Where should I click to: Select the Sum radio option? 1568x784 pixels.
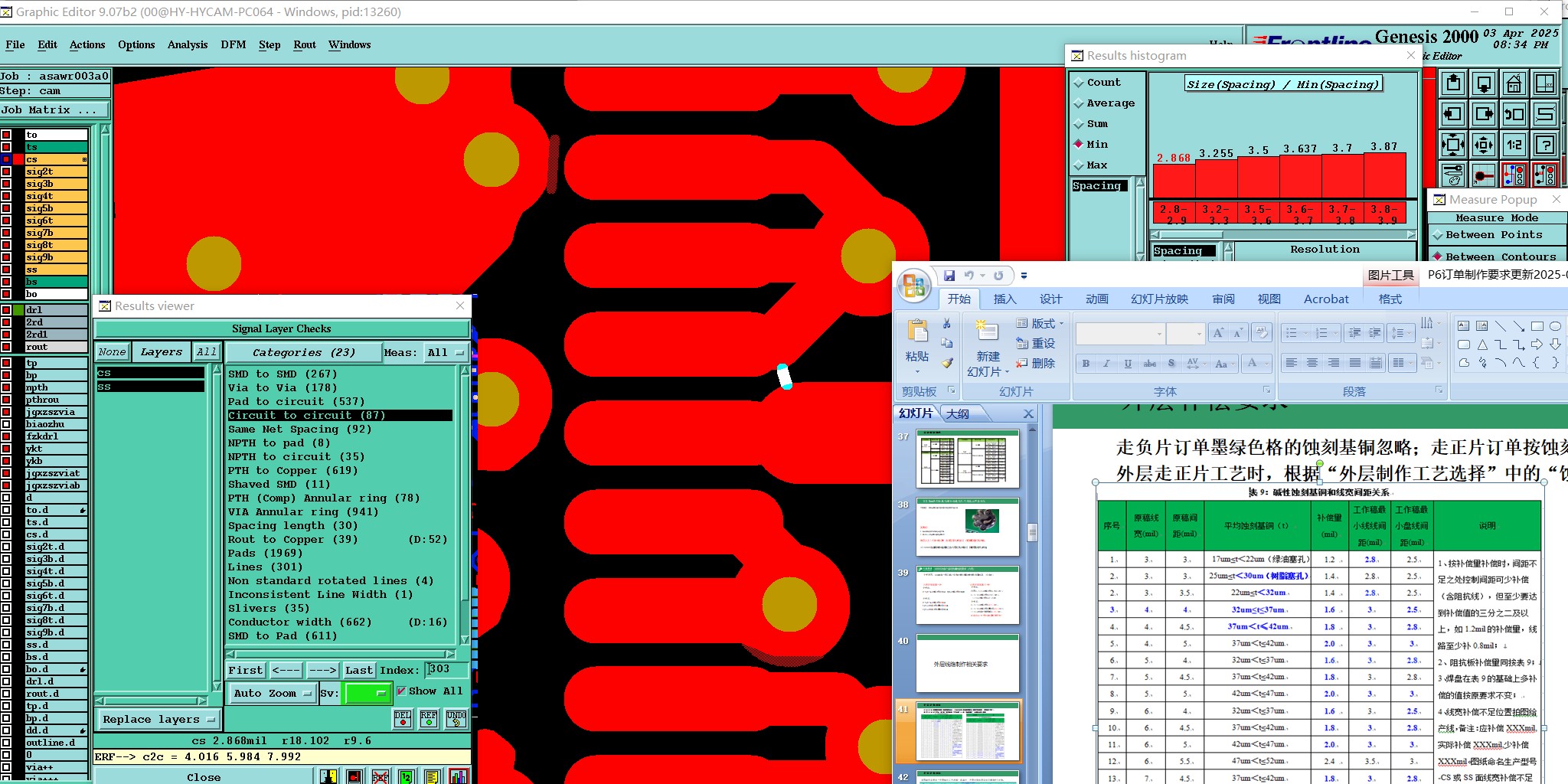(x=1091, y=124)
